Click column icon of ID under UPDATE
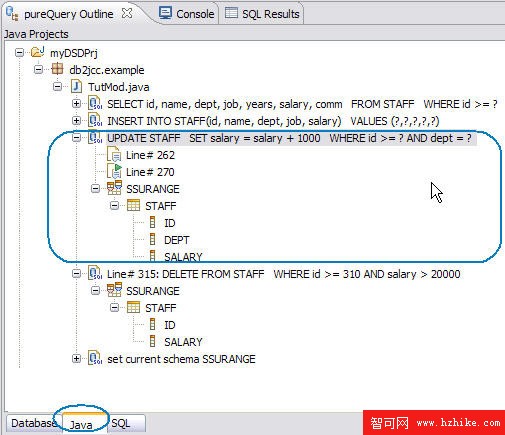Screen dimensions: 505x435 click(x=152, y=223)
